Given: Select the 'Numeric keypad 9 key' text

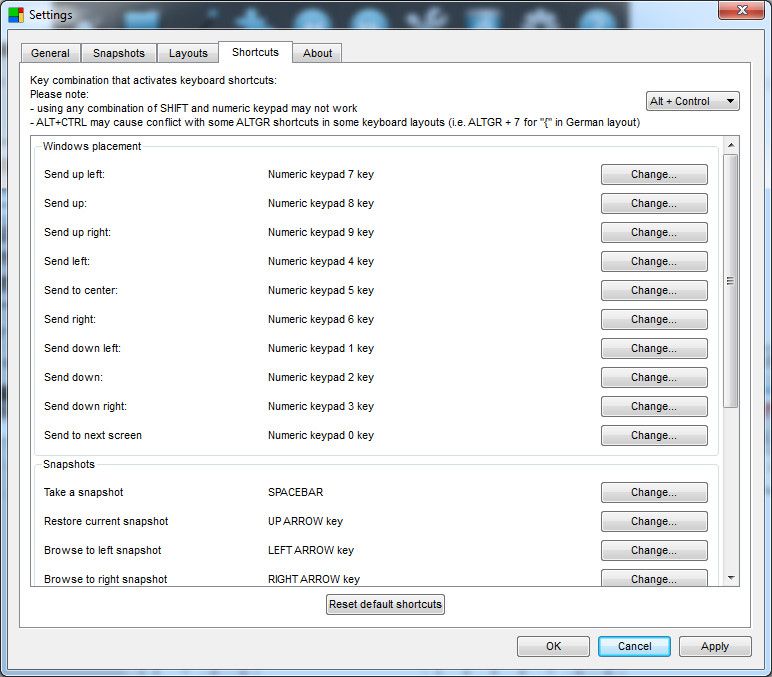Looking at the screenshot, I should (321, 232).
